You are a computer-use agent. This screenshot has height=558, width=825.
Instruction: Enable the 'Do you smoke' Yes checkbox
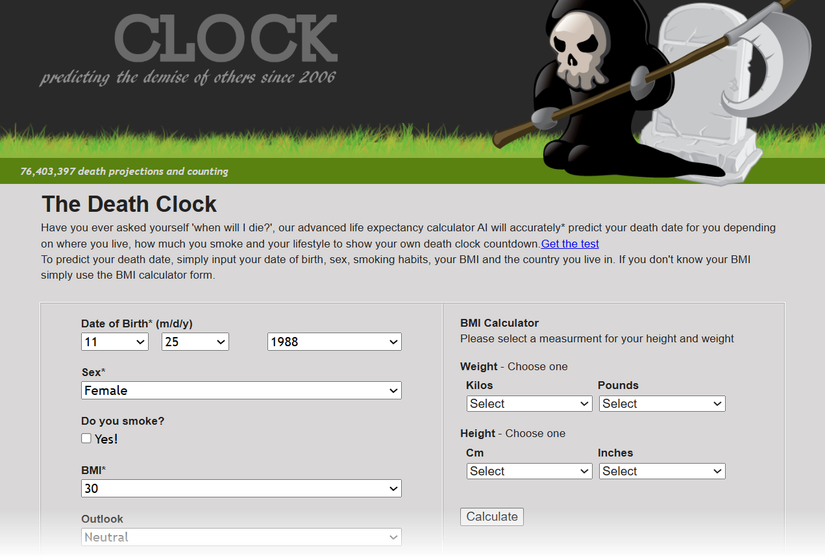pos(87,439)
